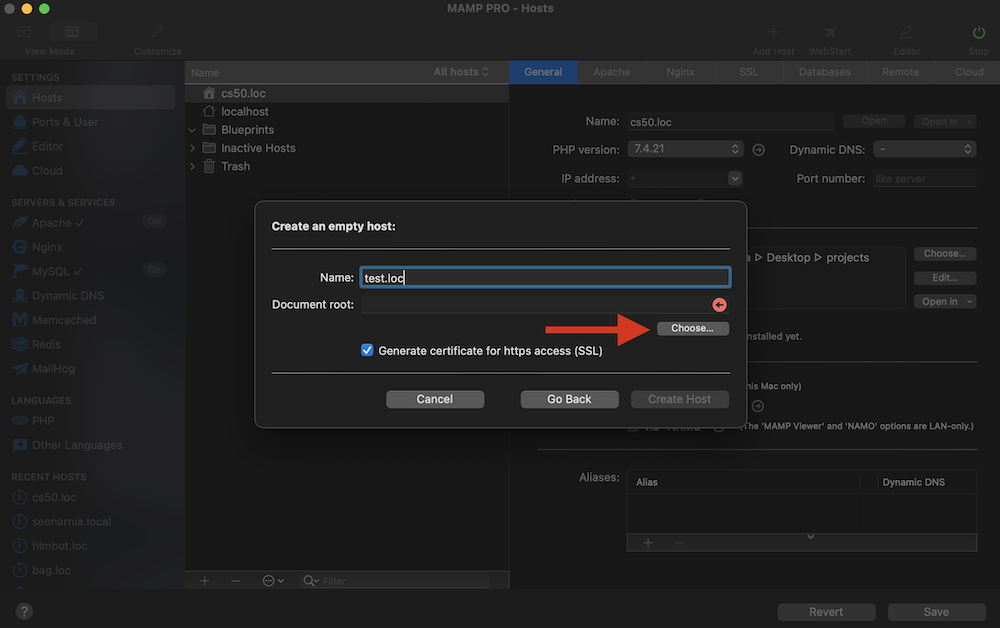The width and height of the screenshot is (1000, 628).
Task: Click the Add Host toolbar icon
Action: coord(774,33)
